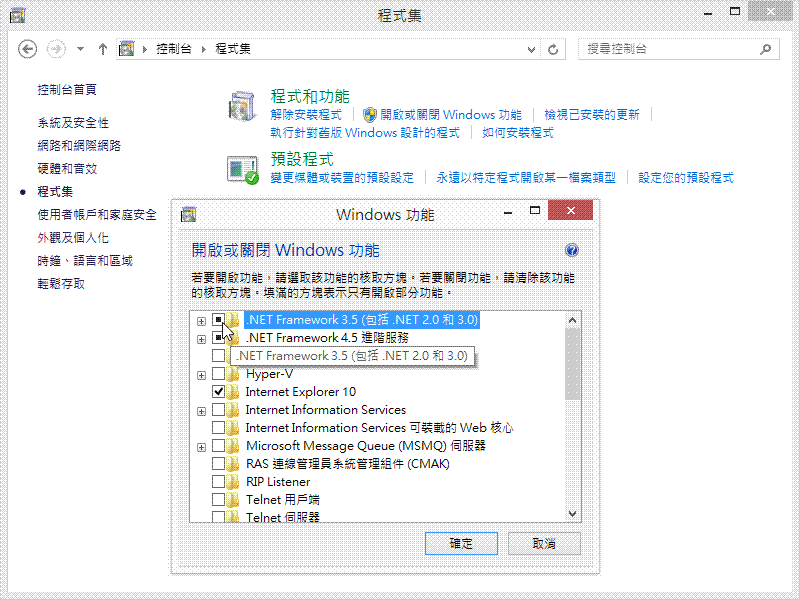Open 系統及安全性 category
800x600 pixels.
tap(73, 123)
